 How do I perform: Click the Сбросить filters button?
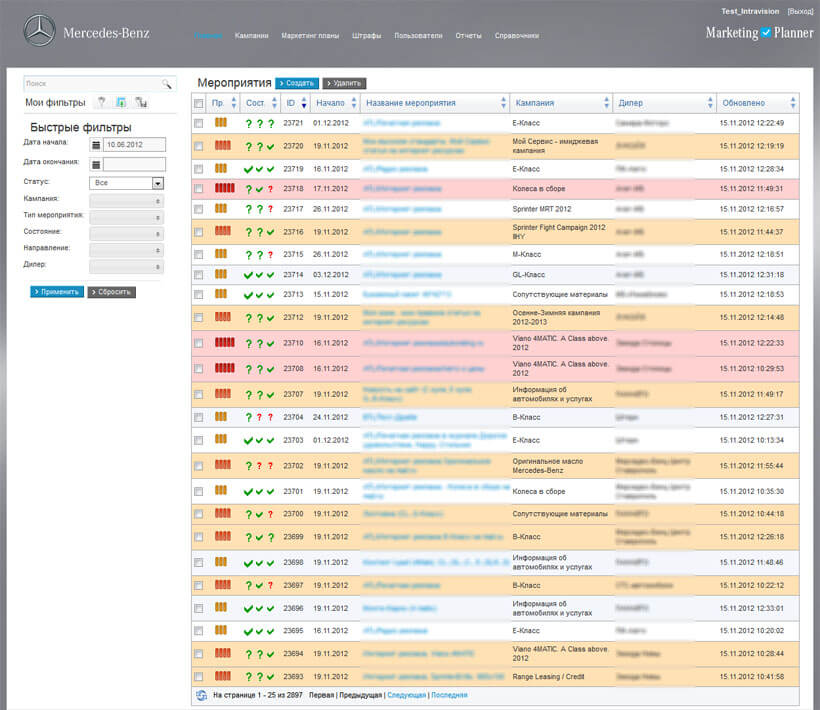[111, 292]
